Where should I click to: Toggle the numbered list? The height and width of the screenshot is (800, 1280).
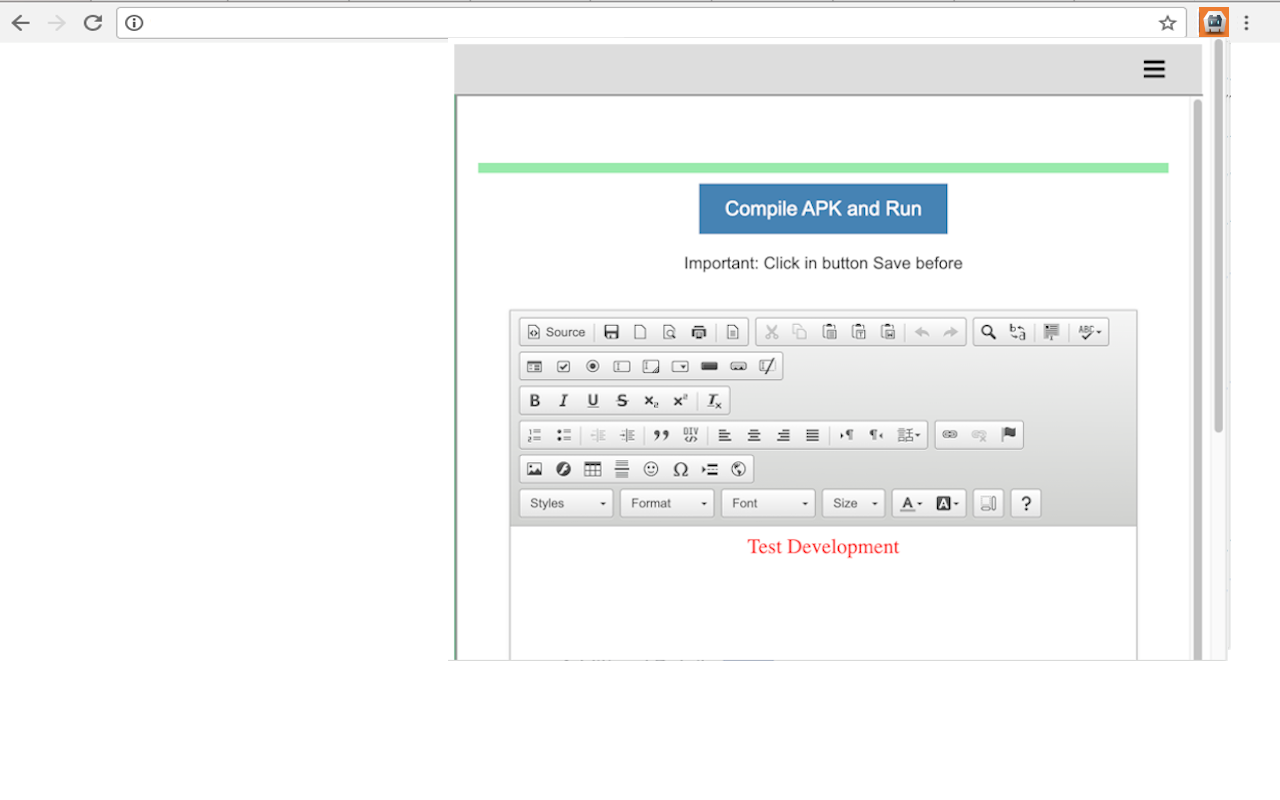[x=535, y=435]
